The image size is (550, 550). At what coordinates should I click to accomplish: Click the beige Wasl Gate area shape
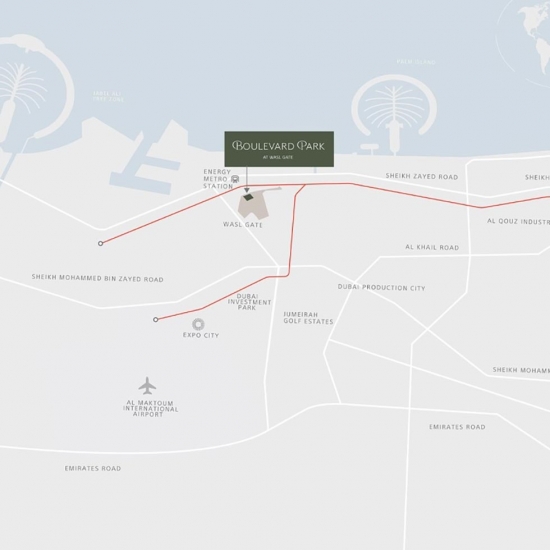(x=253, y=207)
